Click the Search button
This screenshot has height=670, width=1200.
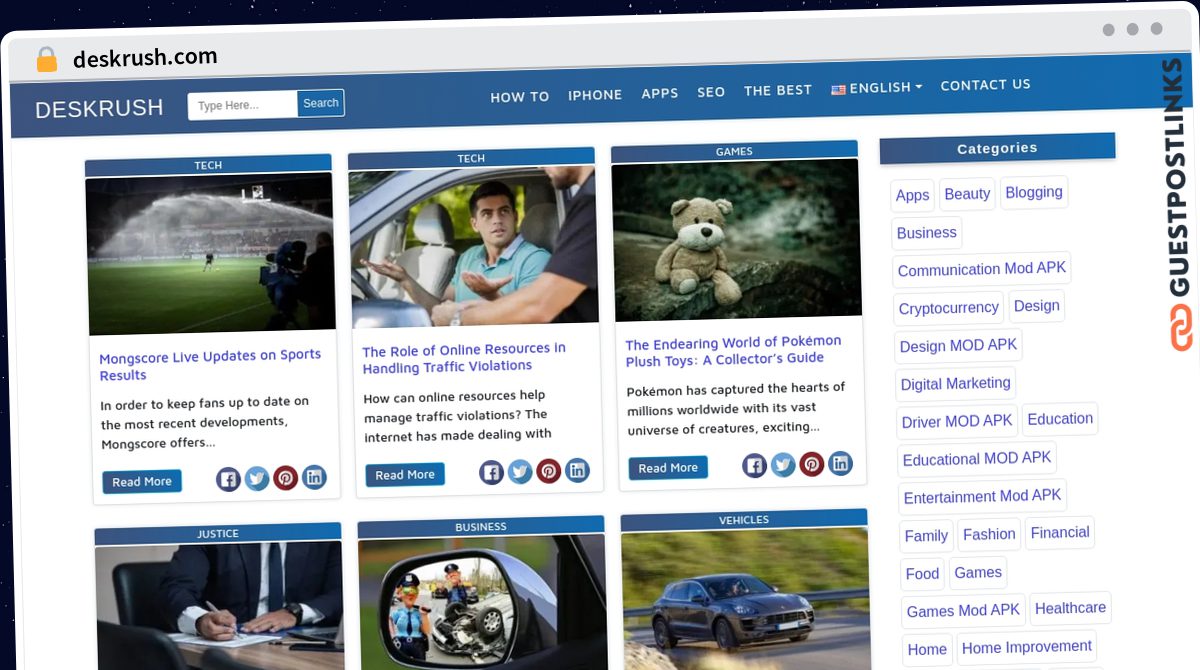click(321, 103)
